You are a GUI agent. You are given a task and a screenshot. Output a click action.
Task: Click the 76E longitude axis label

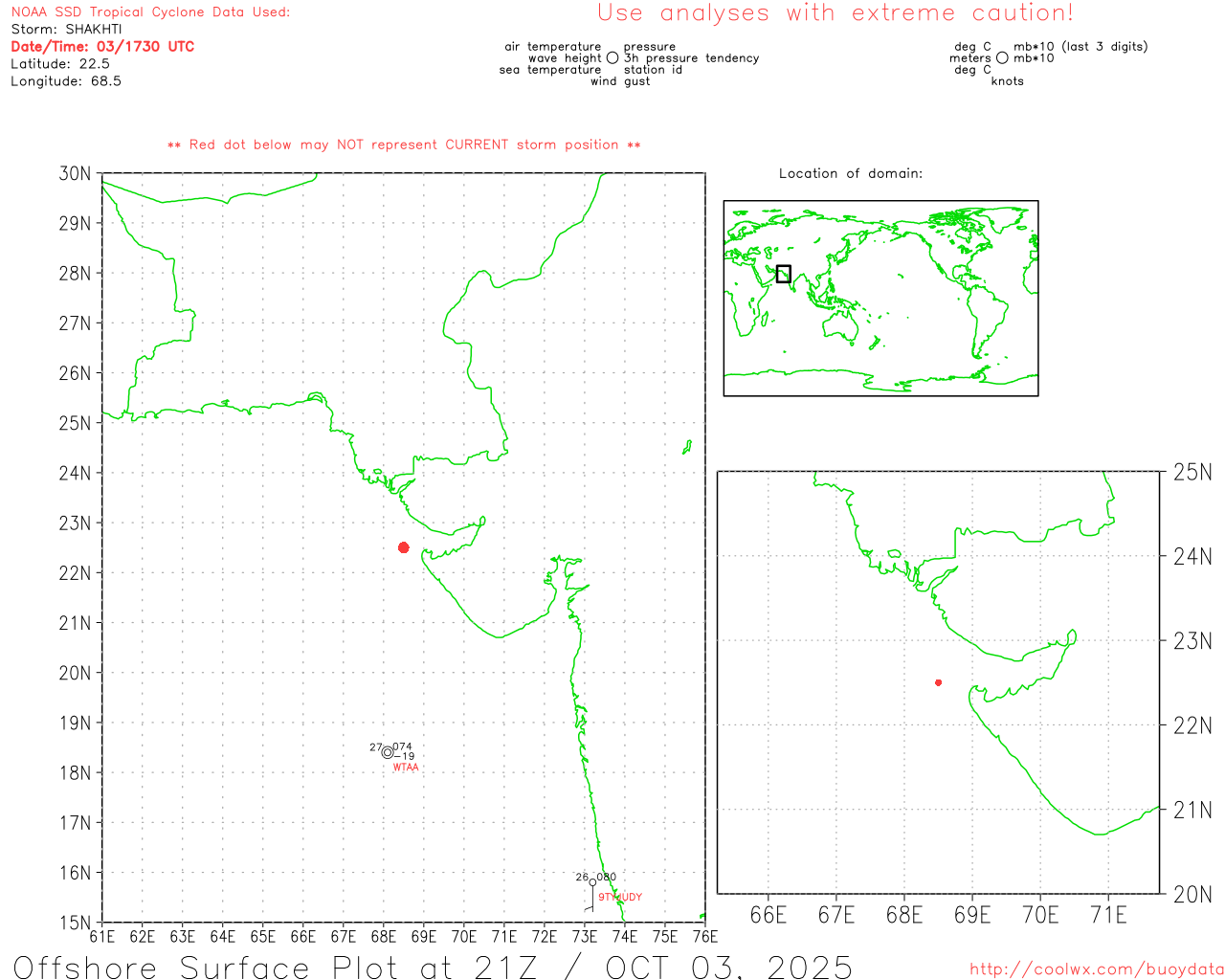[x=705, y=937]
